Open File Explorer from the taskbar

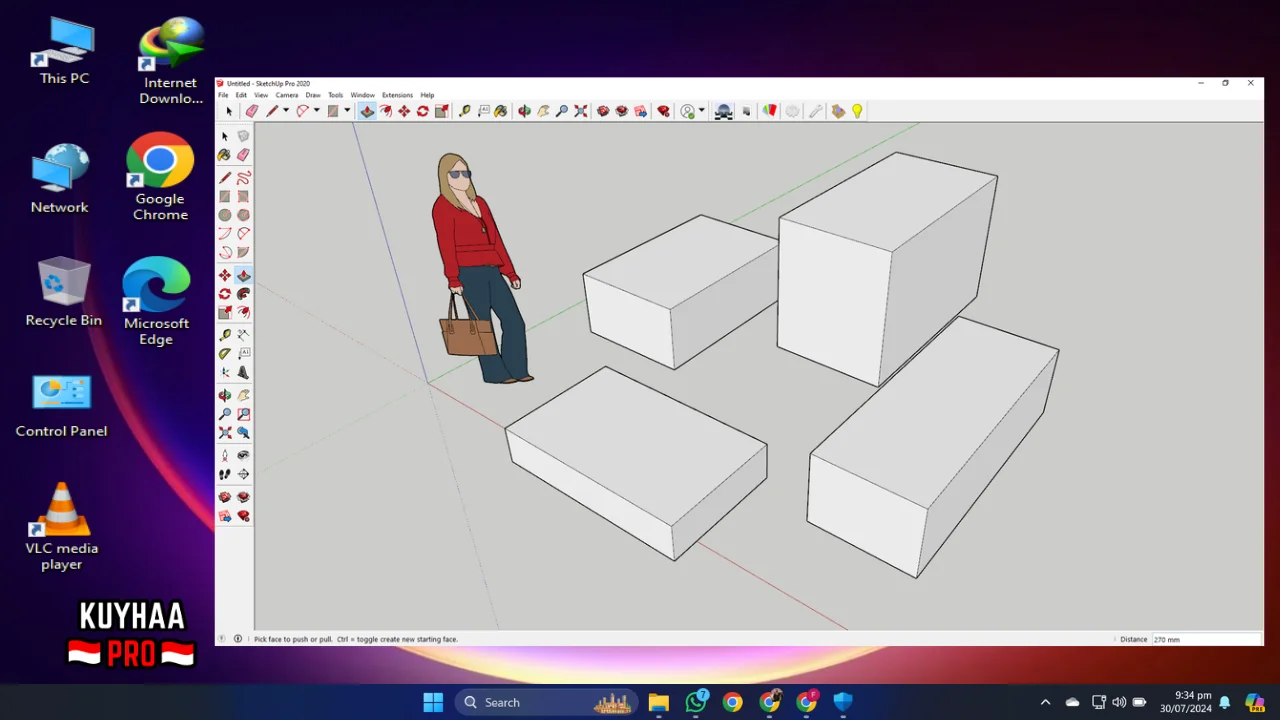[658, 702]
